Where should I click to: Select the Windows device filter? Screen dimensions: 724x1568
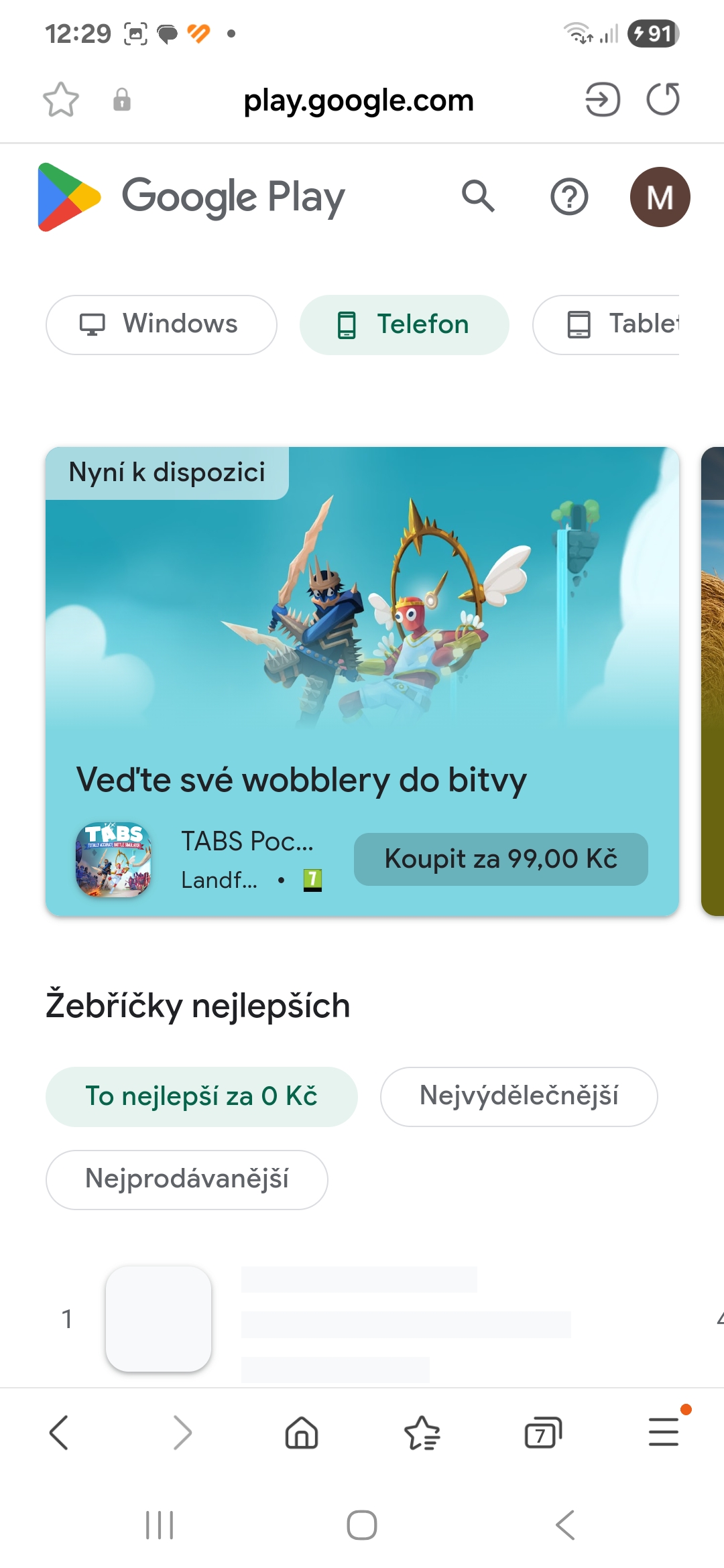[x=162, y=325]
